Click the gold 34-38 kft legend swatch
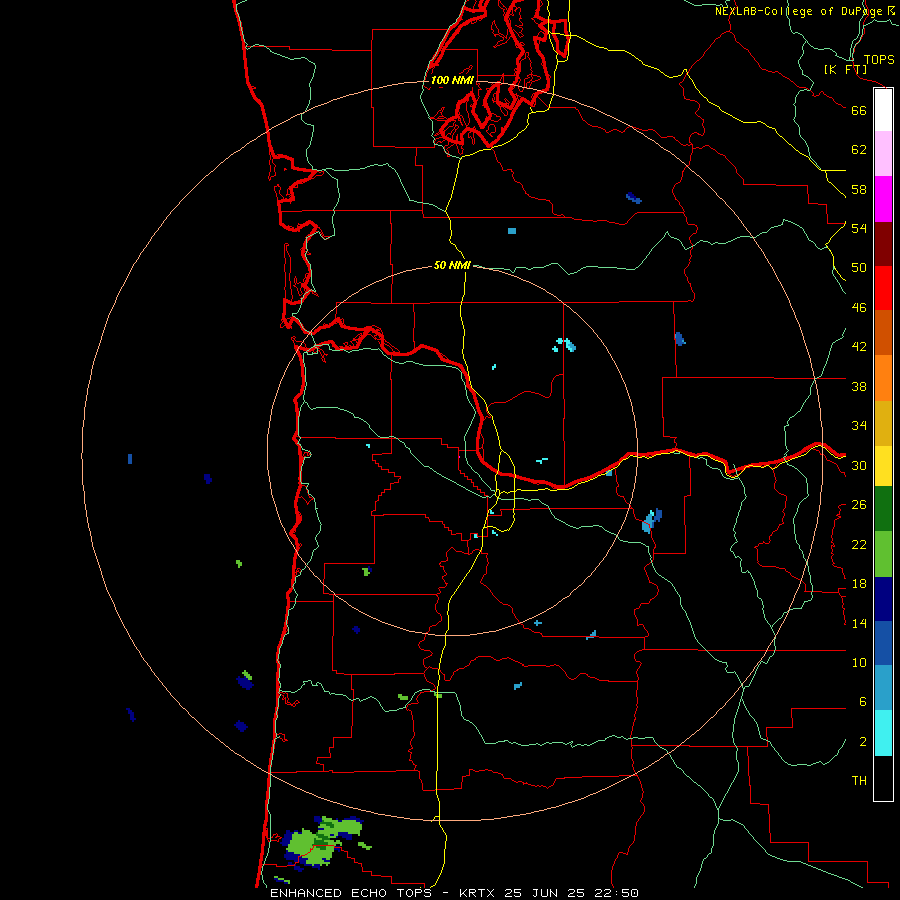This screenshot has height=900, width=900. click(x=883, y=423)
